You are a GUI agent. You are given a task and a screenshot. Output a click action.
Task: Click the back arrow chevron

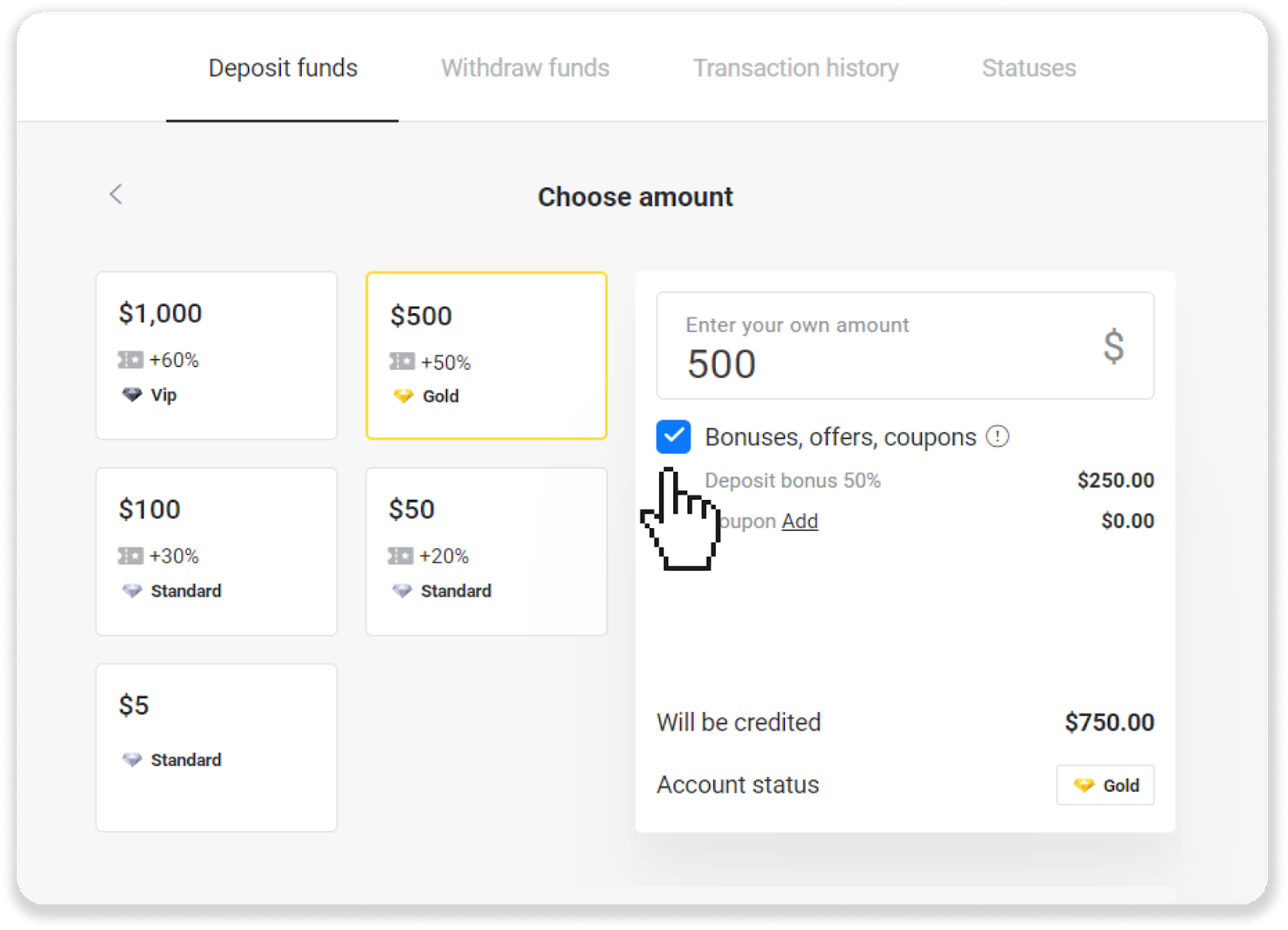117,194
